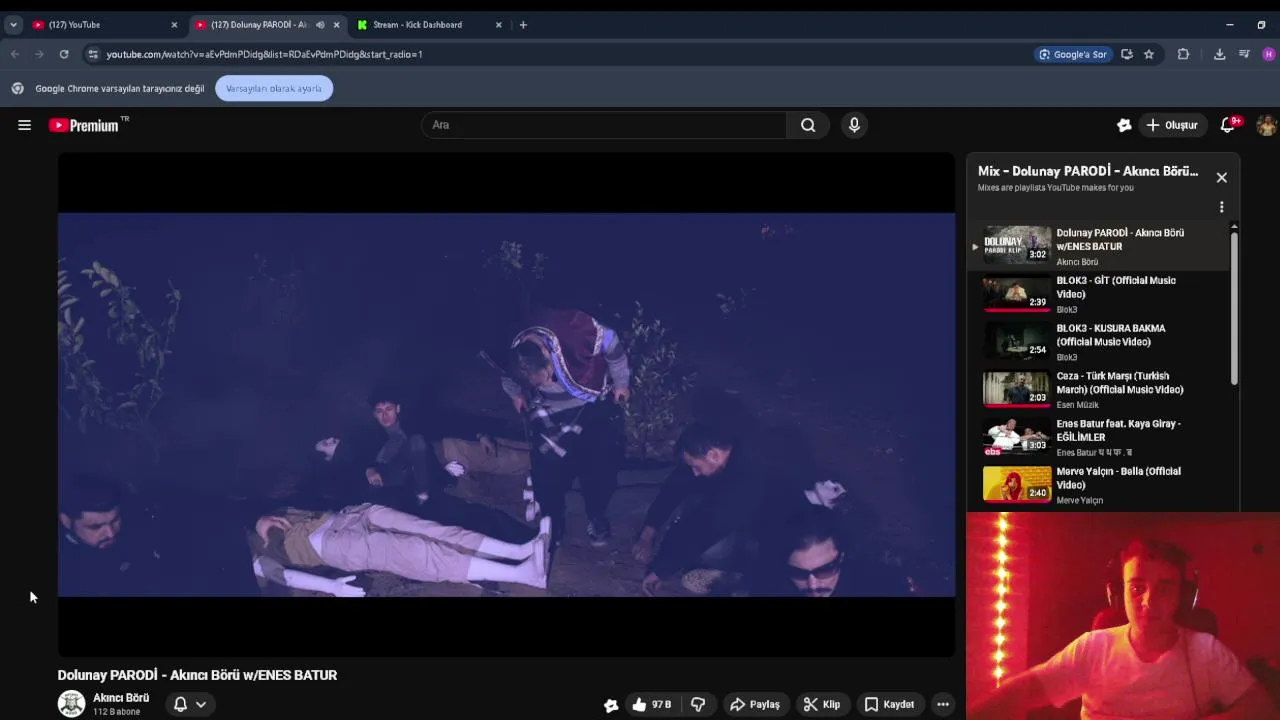Click Varsayılan olarak ayarla button

click(274, 88)
